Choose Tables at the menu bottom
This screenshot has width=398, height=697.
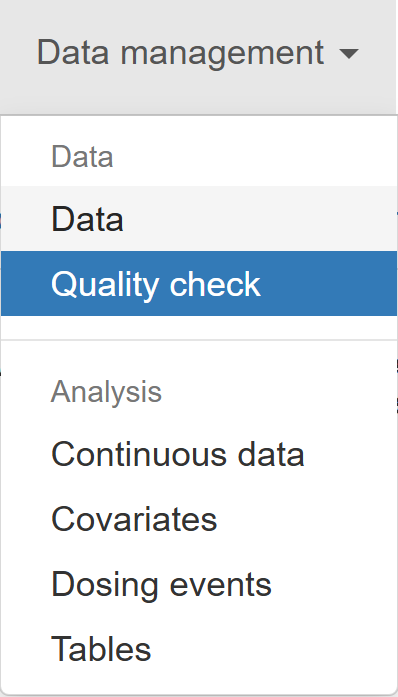pyautogui.click(x=199, y=649)
